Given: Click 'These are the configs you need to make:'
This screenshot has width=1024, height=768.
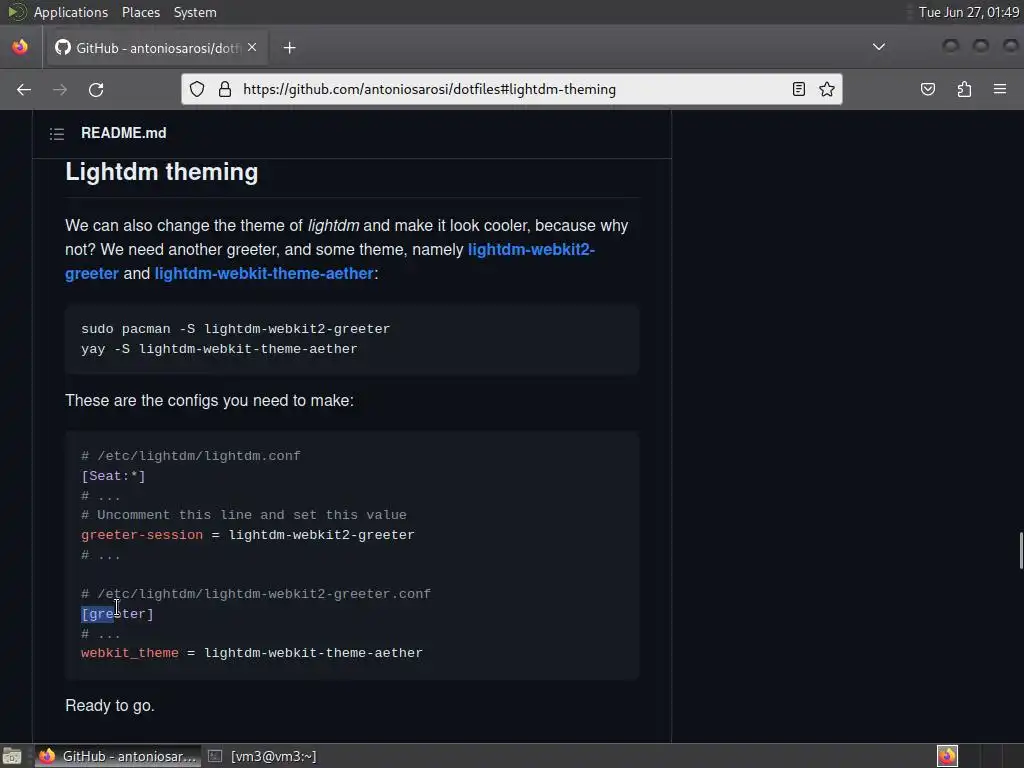Looking at the screenshot, I should [209, 400].
